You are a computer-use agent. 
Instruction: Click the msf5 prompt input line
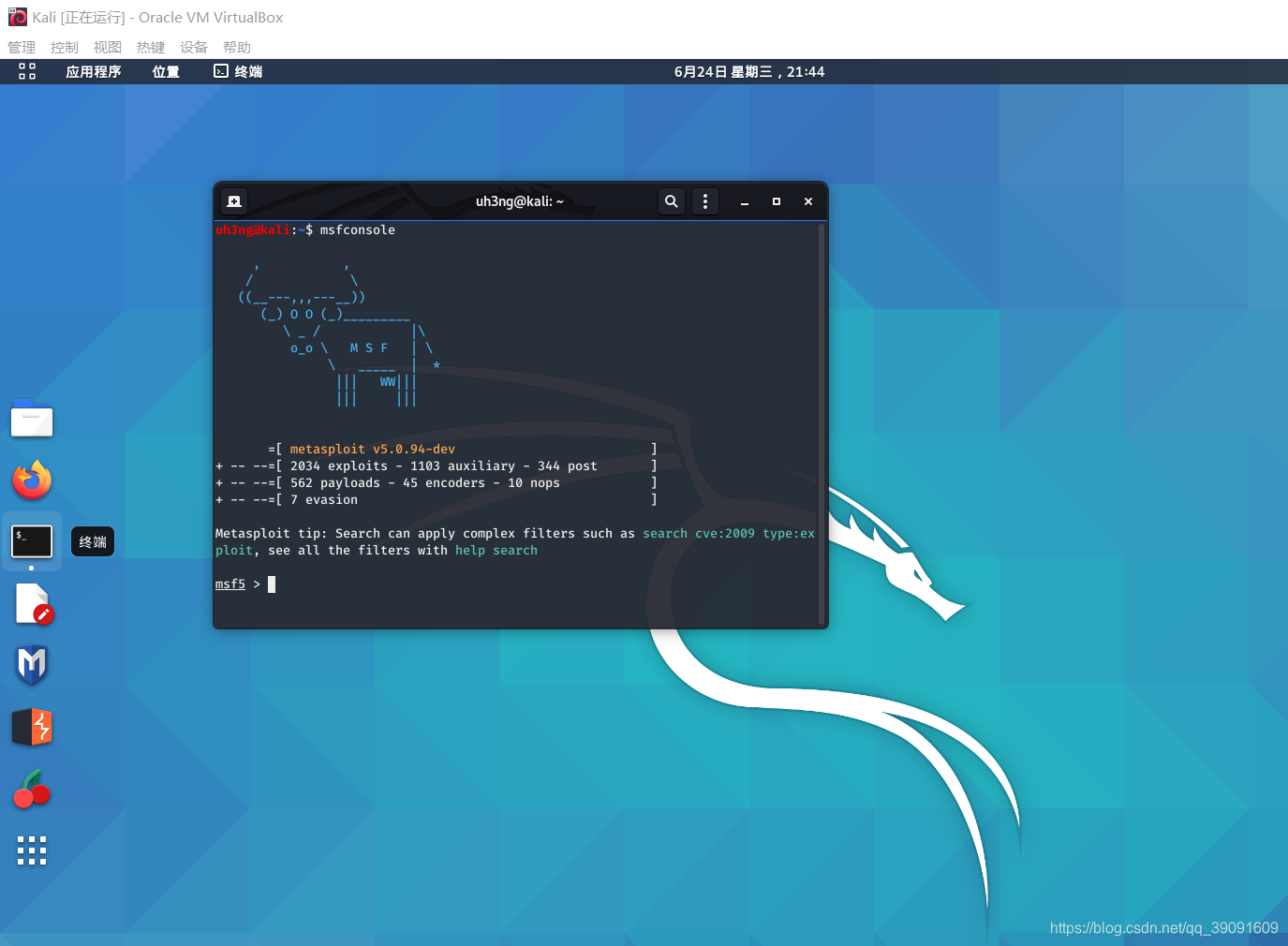(516, 584)
